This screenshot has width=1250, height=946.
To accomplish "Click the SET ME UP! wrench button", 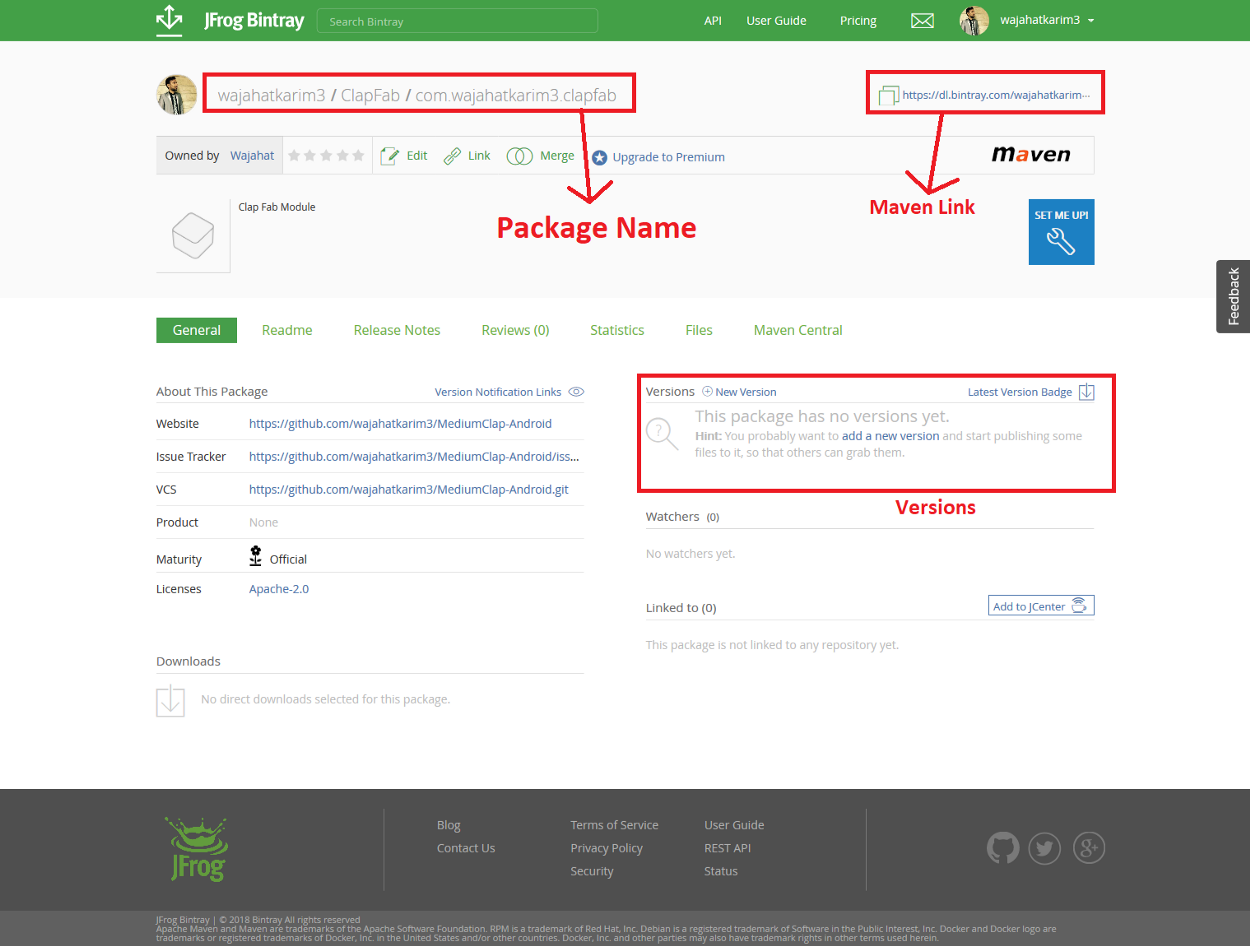I will [x=1061, y=232].
